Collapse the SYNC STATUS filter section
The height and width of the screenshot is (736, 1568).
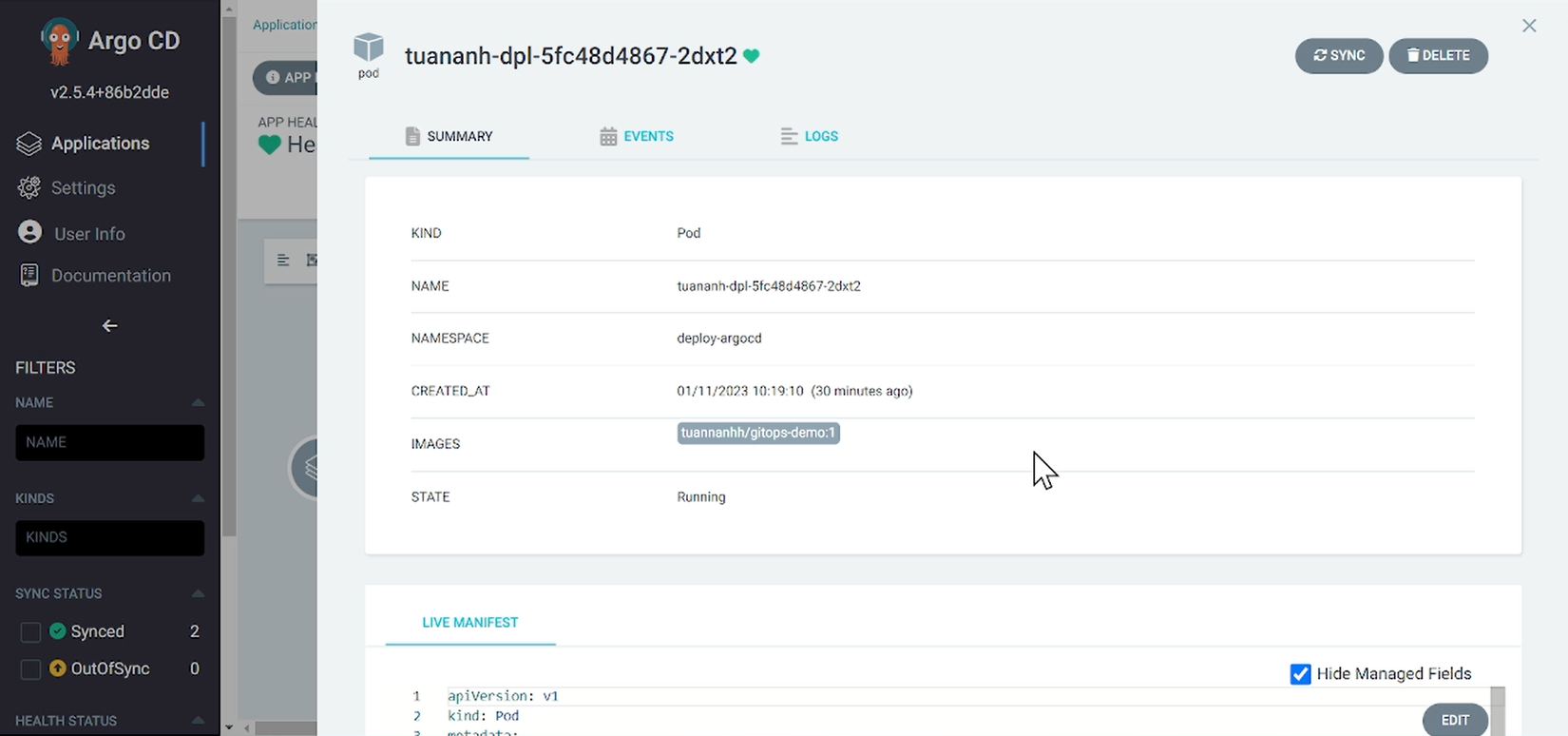pos(198,593)
